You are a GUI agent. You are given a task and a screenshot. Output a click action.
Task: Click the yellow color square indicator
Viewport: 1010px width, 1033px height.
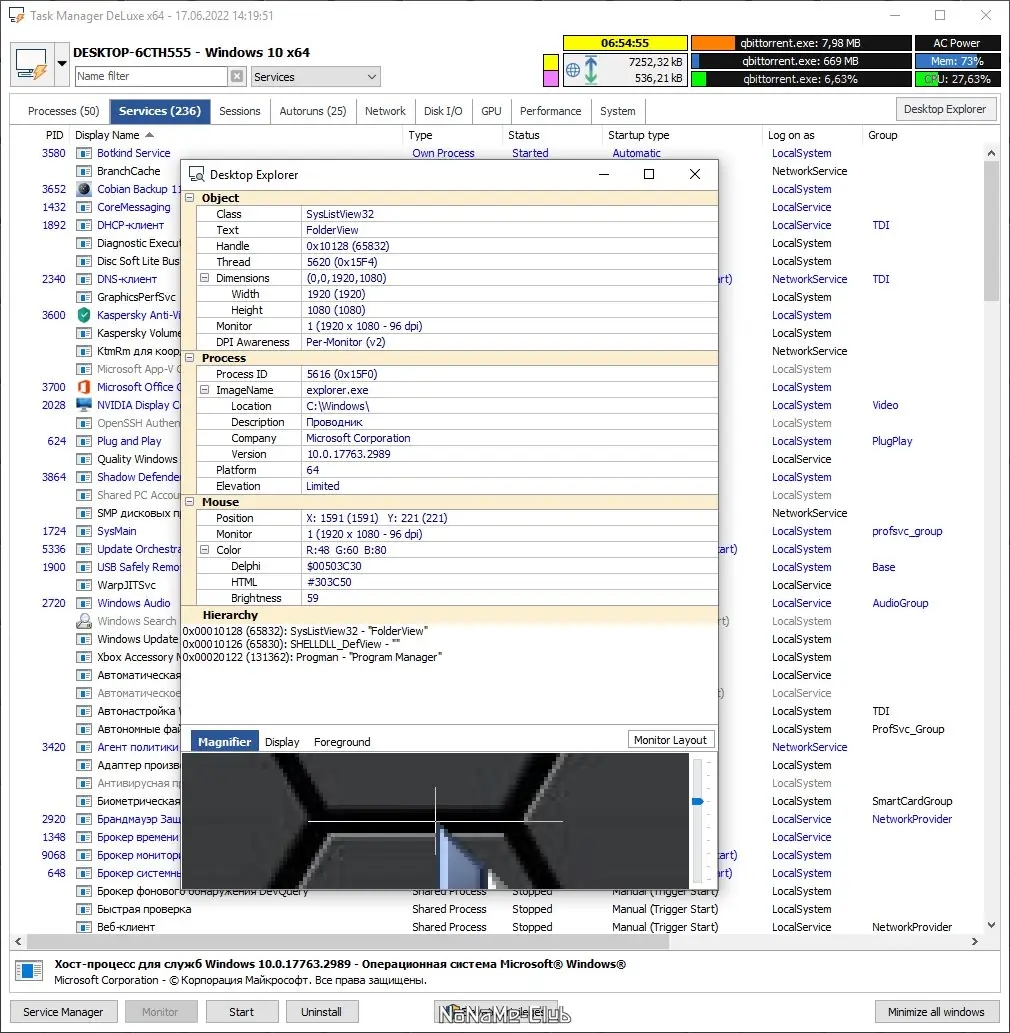click(551, 63)
